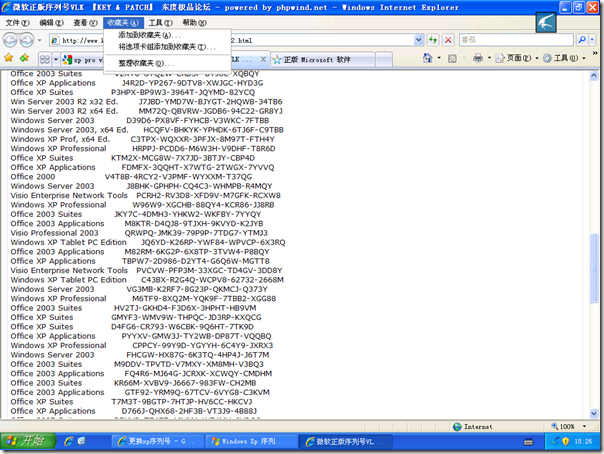Close the open 收藏夹 (Favorites) menu
604x454 pixels.
(123, 23)
